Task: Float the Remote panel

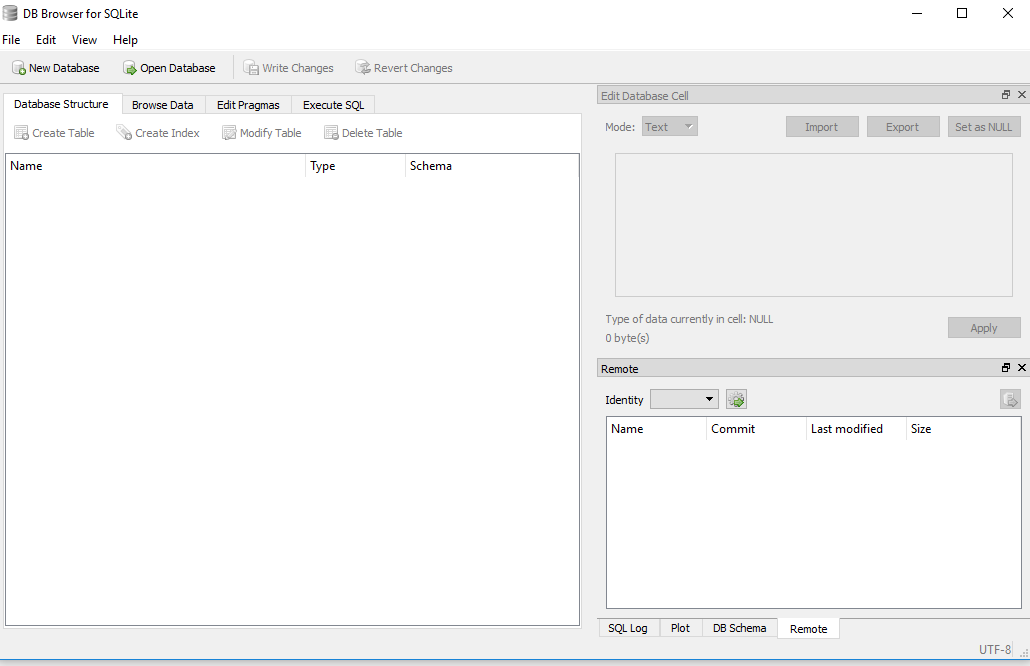Action: [x=1006, y=368]
